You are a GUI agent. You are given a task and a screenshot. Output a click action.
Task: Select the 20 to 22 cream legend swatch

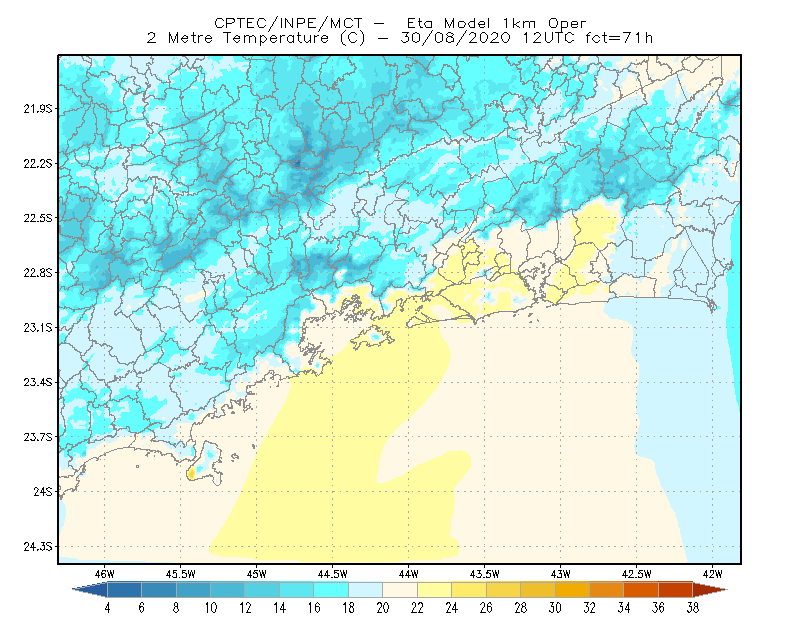coord(400,590)
